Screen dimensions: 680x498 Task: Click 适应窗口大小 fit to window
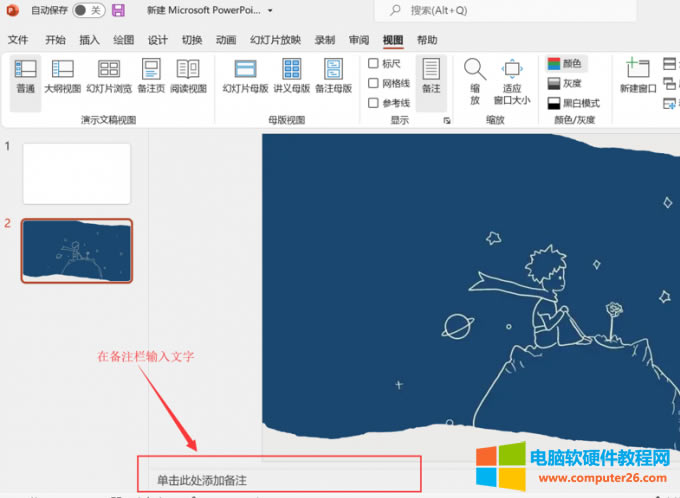click(x=512, y=80)
